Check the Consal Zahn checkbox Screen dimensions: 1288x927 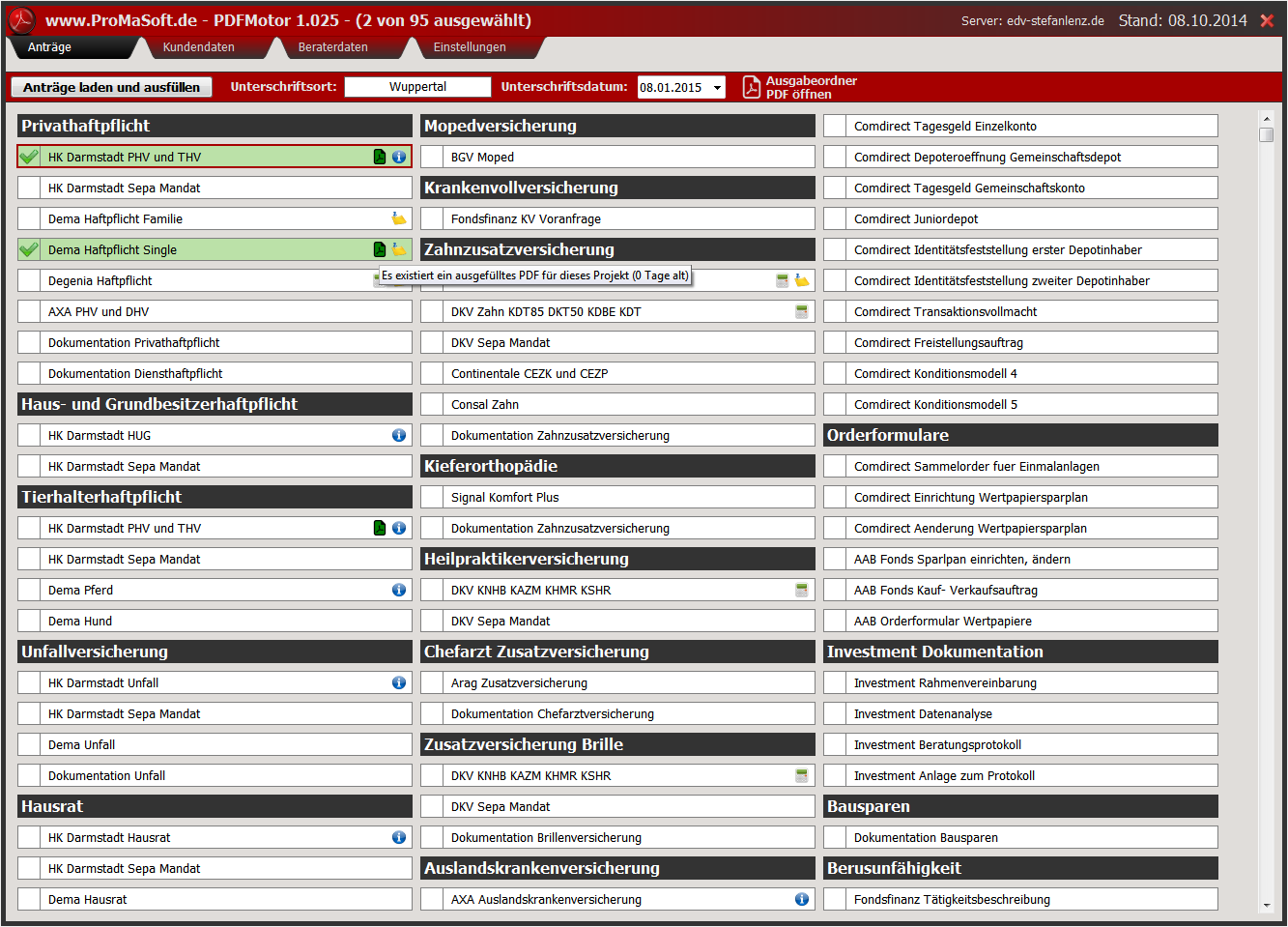tap(432, 404)
